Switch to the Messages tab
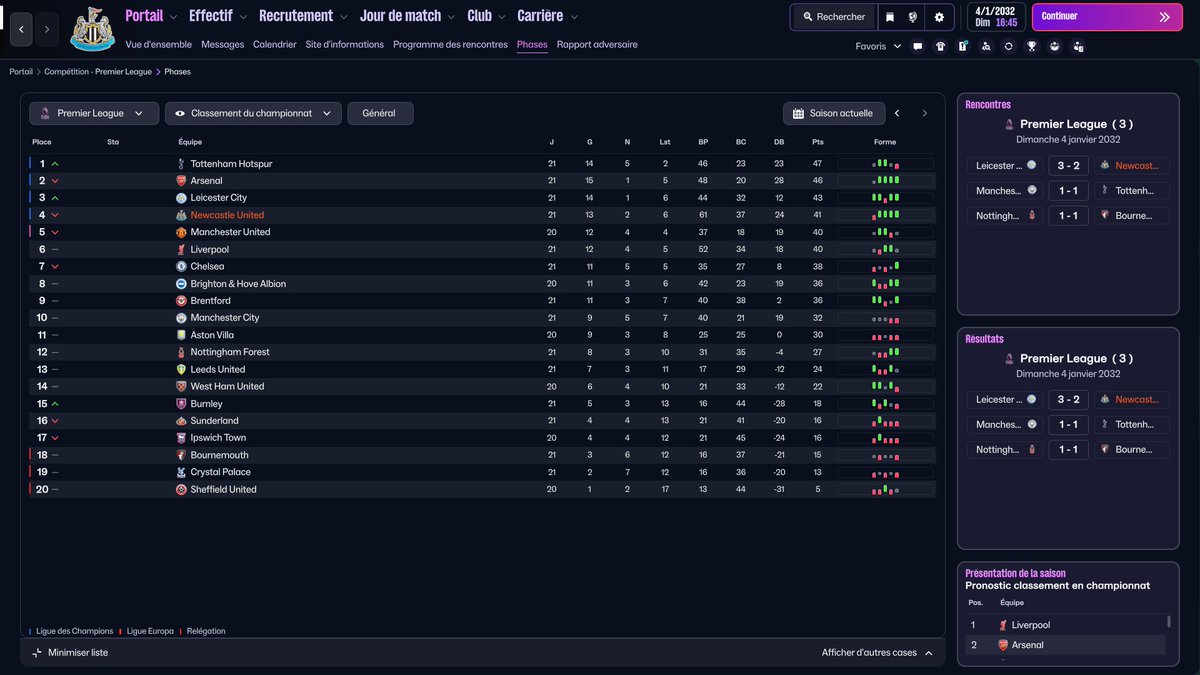The image size is (1200, 675). click(222, 45)
